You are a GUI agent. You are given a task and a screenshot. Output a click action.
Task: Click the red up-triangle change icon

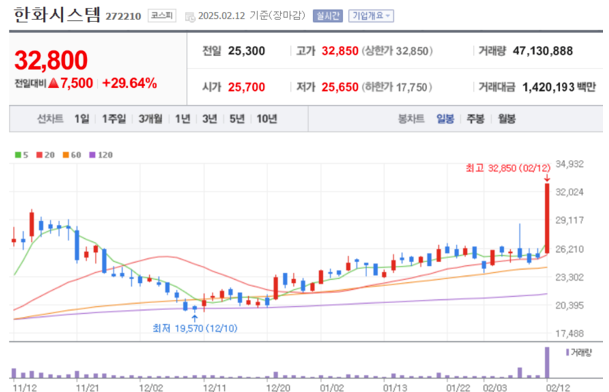(54, 83)
